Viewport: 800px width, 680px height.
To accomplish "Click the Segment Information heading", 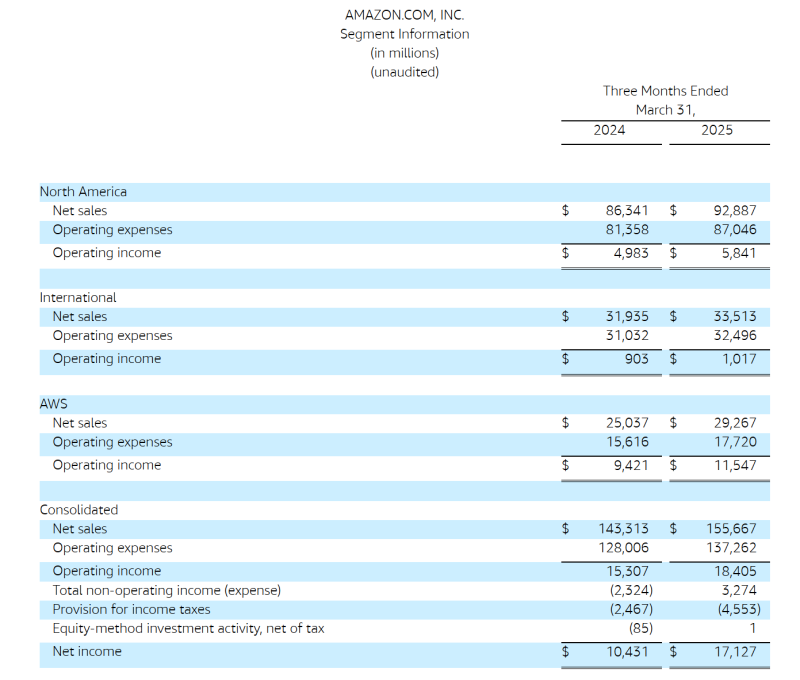I will [x=404, y=34].
